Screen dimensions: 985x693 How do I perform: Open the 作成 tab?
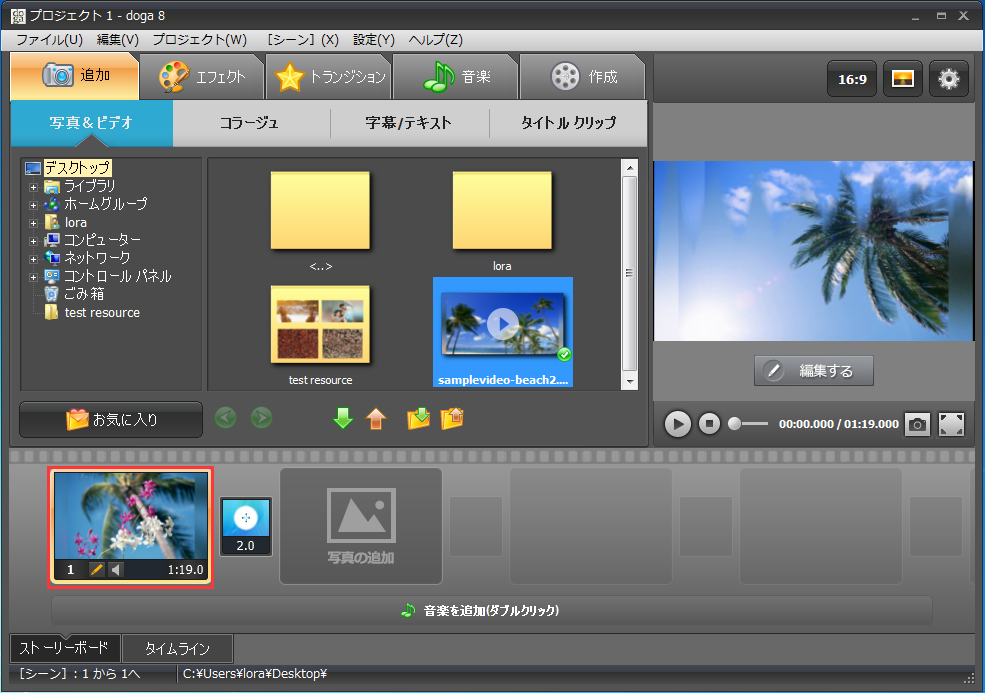(583, 77)
